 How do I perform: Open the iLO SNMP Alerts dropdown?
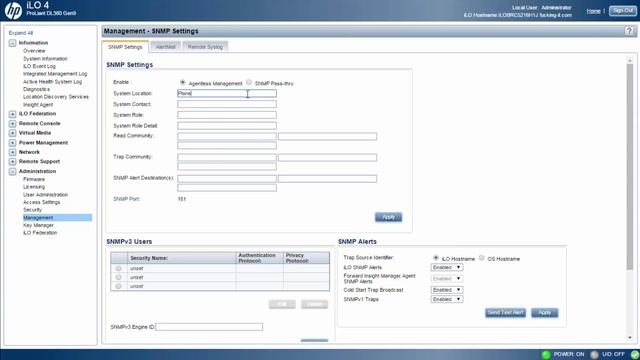447,267
